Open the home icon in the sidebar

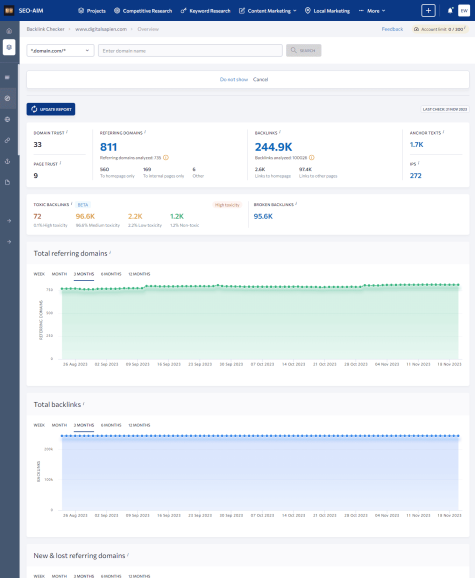point(9,31)
